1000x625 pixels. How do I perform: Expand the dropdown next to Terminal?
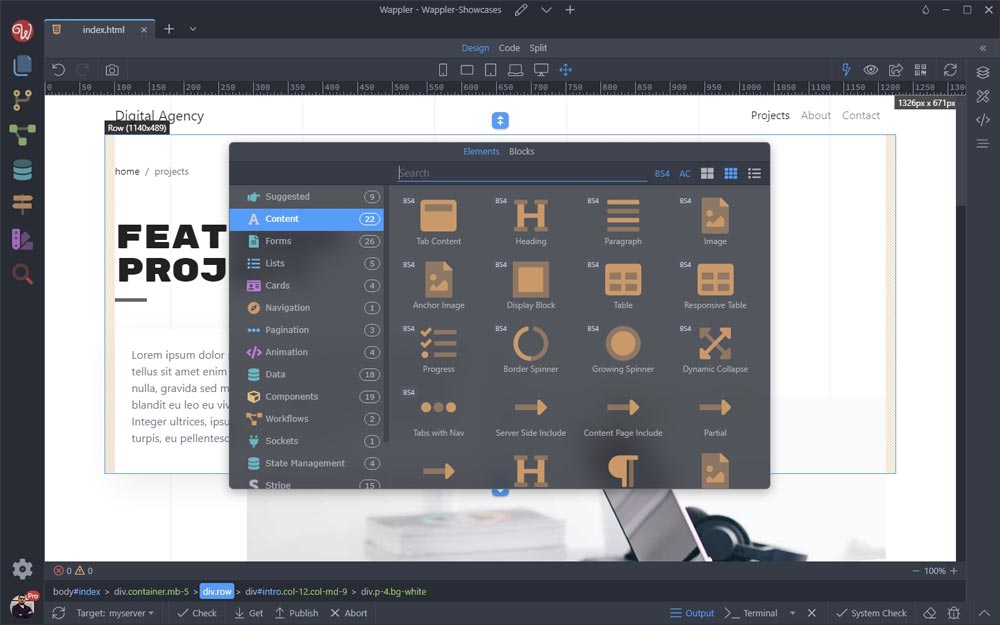tap(792, 613)
